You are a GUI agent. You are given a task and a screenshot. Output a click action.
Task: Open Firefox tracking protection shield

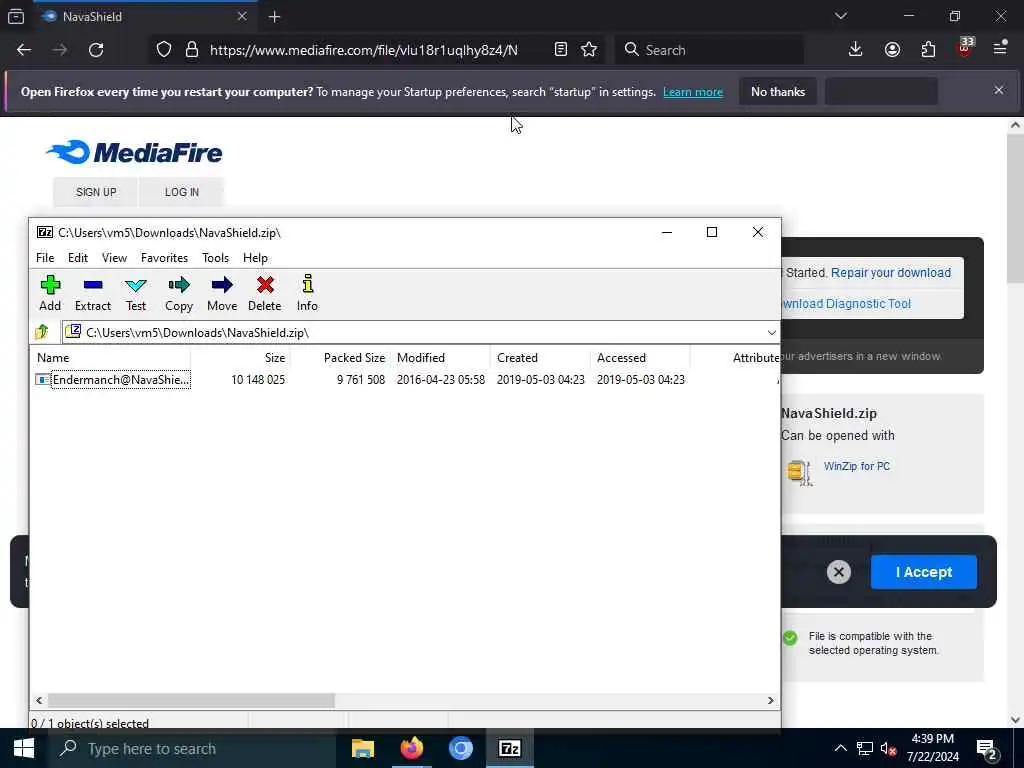click(x=164, y=50)
